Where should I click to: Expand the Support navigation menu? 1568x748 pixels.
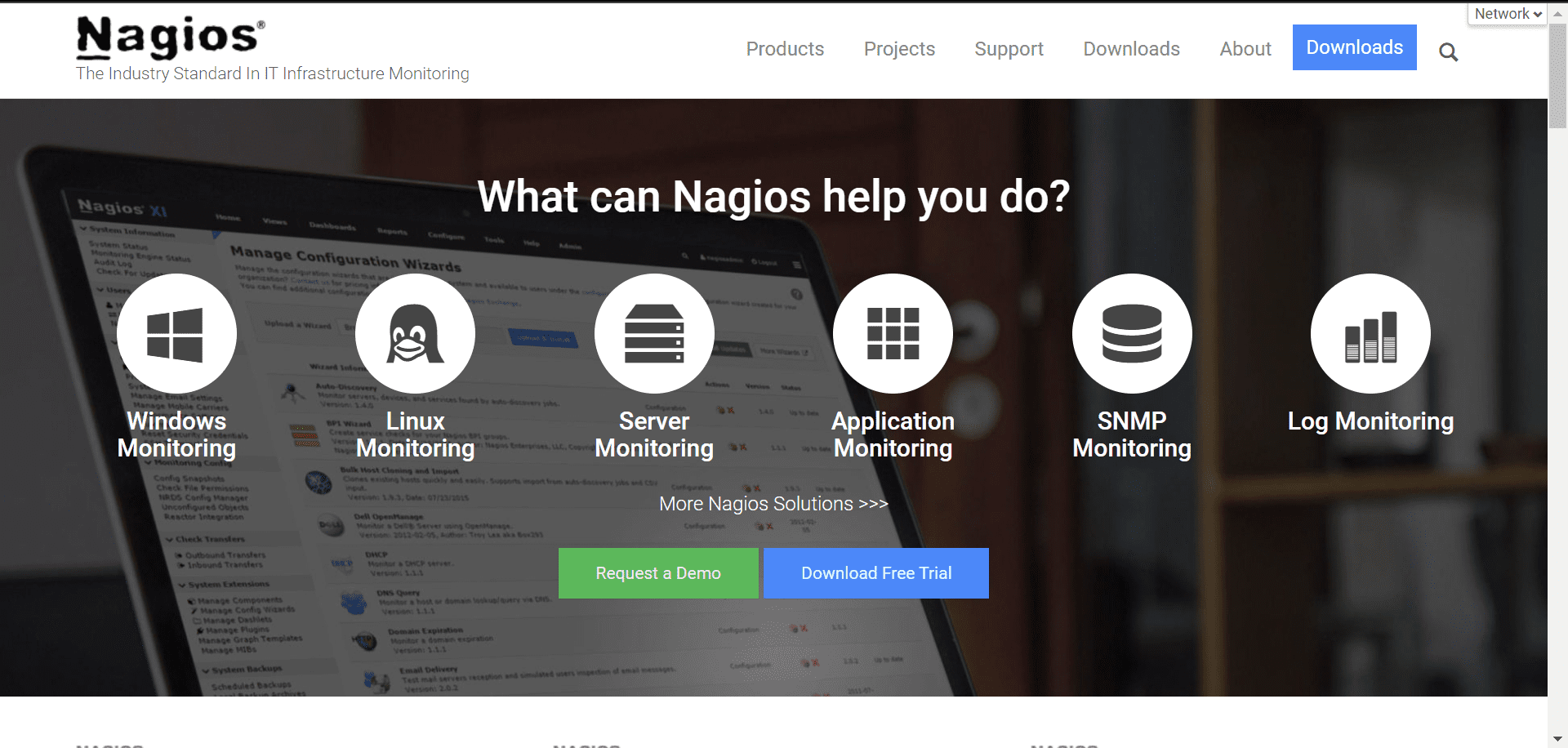pos(1009,49)
